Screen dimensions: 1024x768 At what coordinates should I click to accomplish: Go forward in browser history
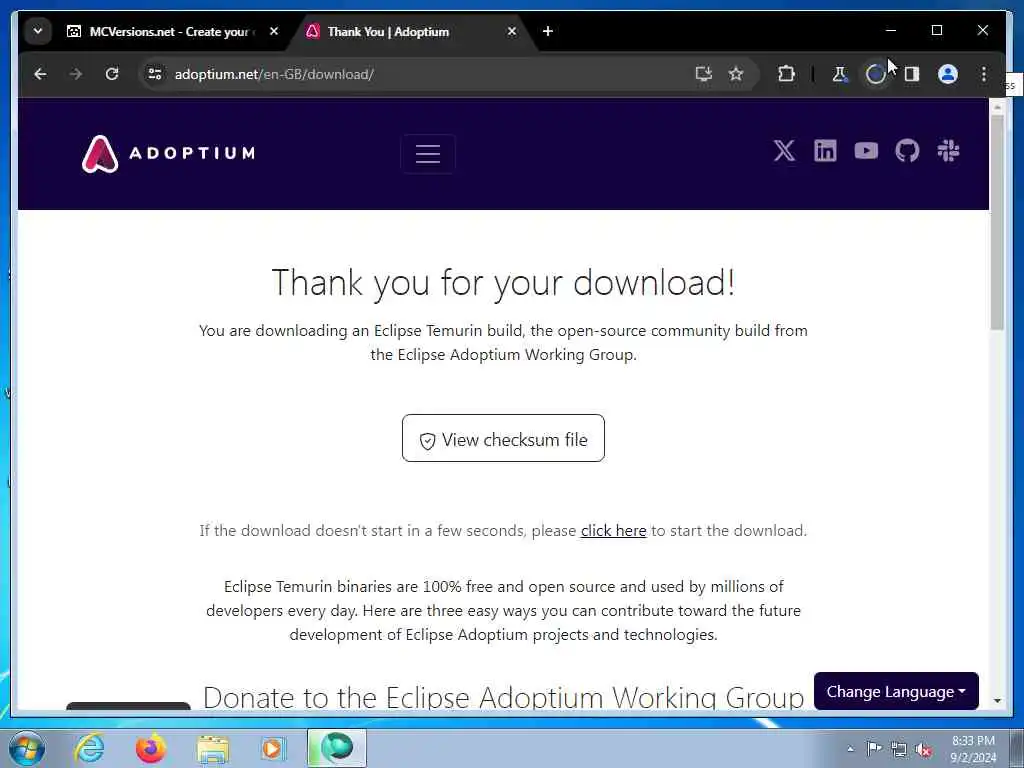tap(76, 74)
